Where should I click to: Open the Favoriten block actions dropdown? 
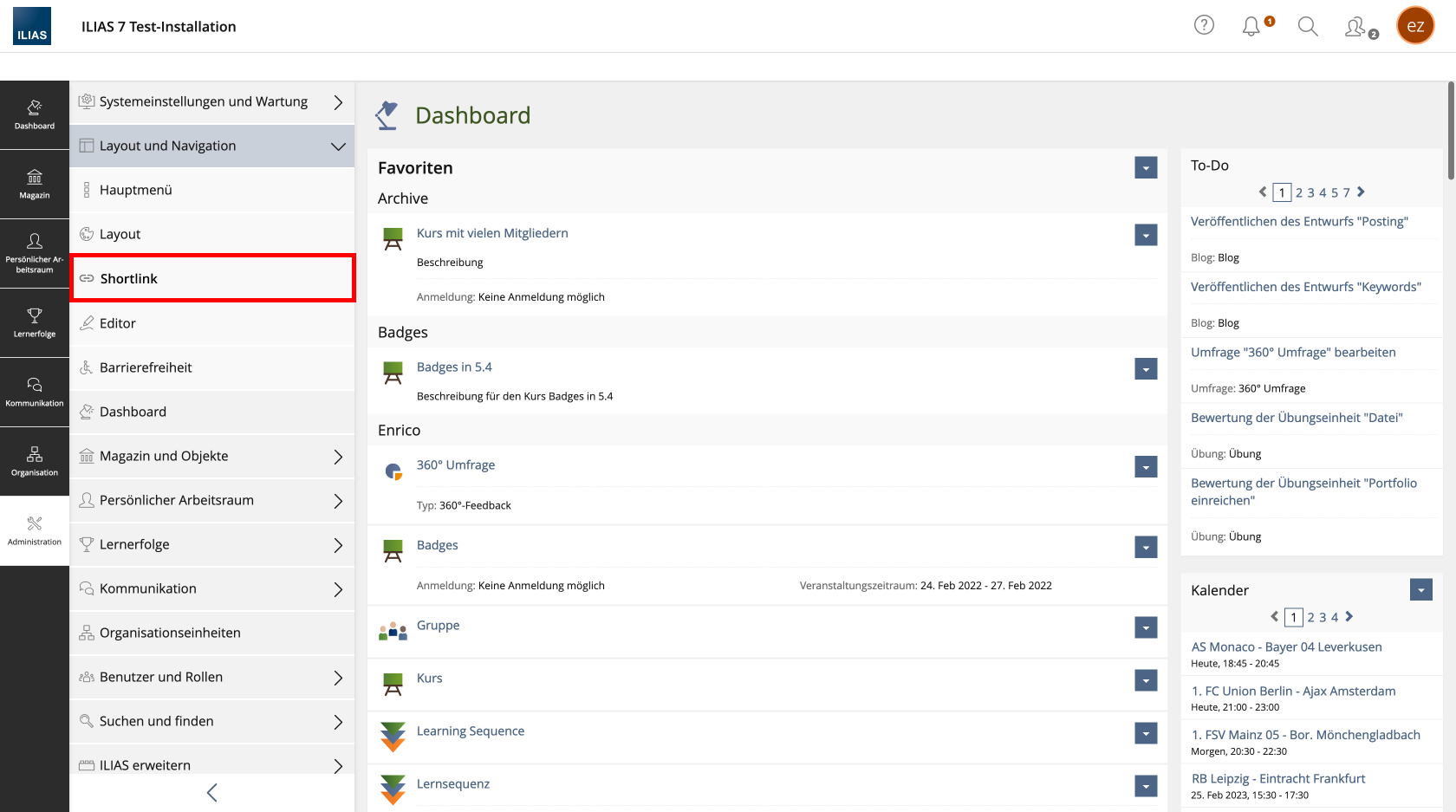coord(1146,168)
